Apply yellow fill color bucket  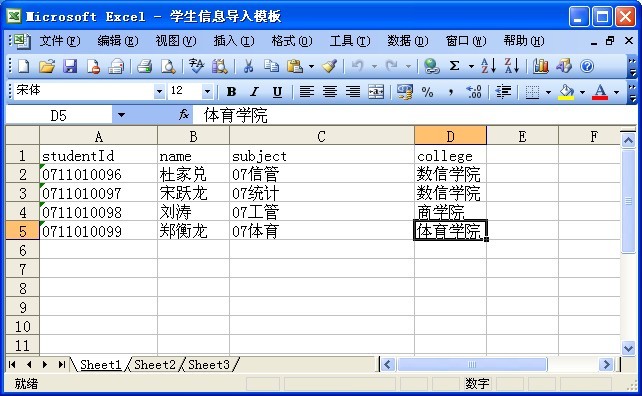[x=567, y=92]
